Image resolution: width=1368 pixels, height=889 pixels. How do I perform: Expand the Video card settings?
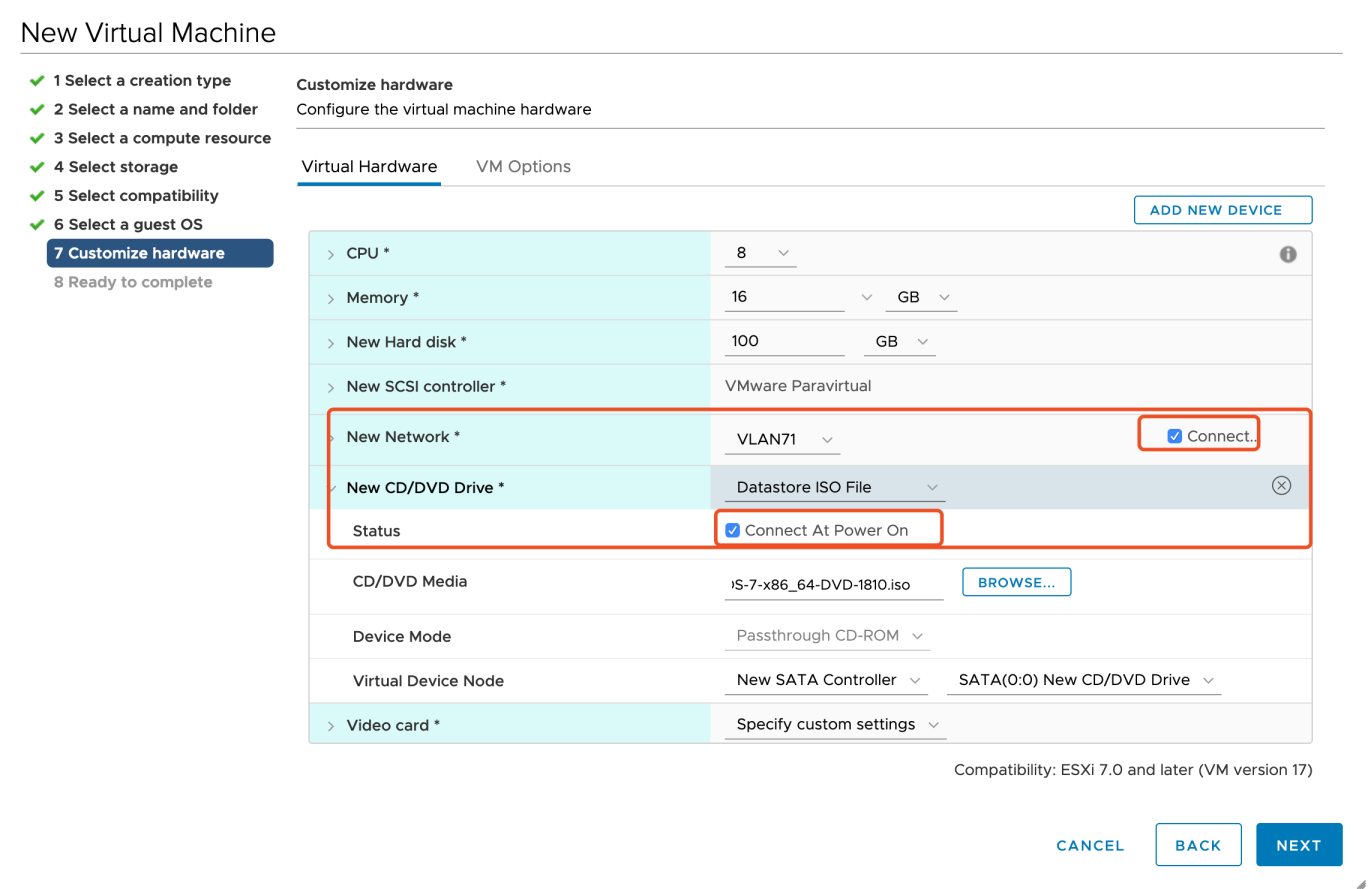[330, 724]
